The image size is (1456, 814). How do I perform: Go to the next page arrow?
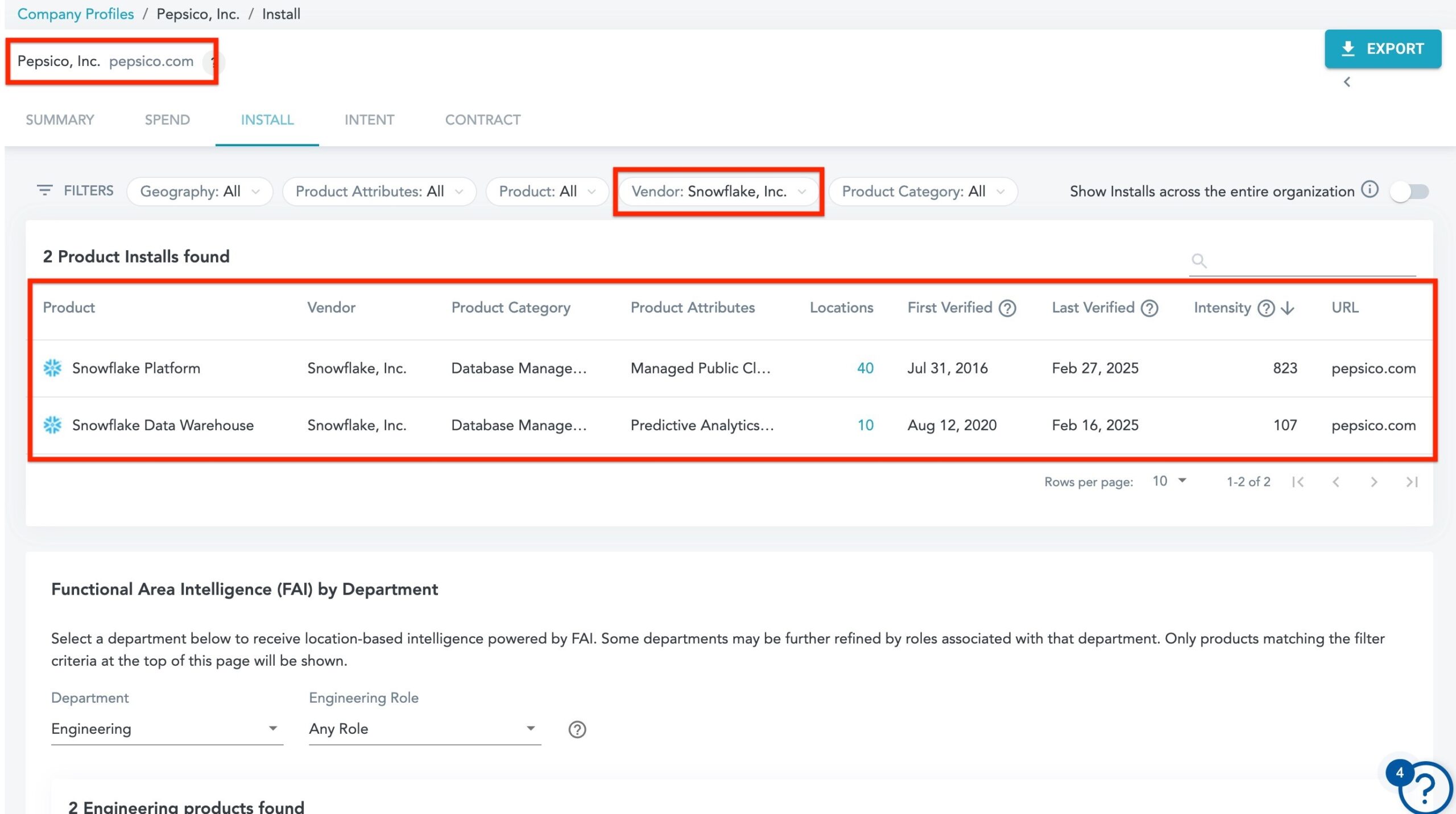(1374, 482)
